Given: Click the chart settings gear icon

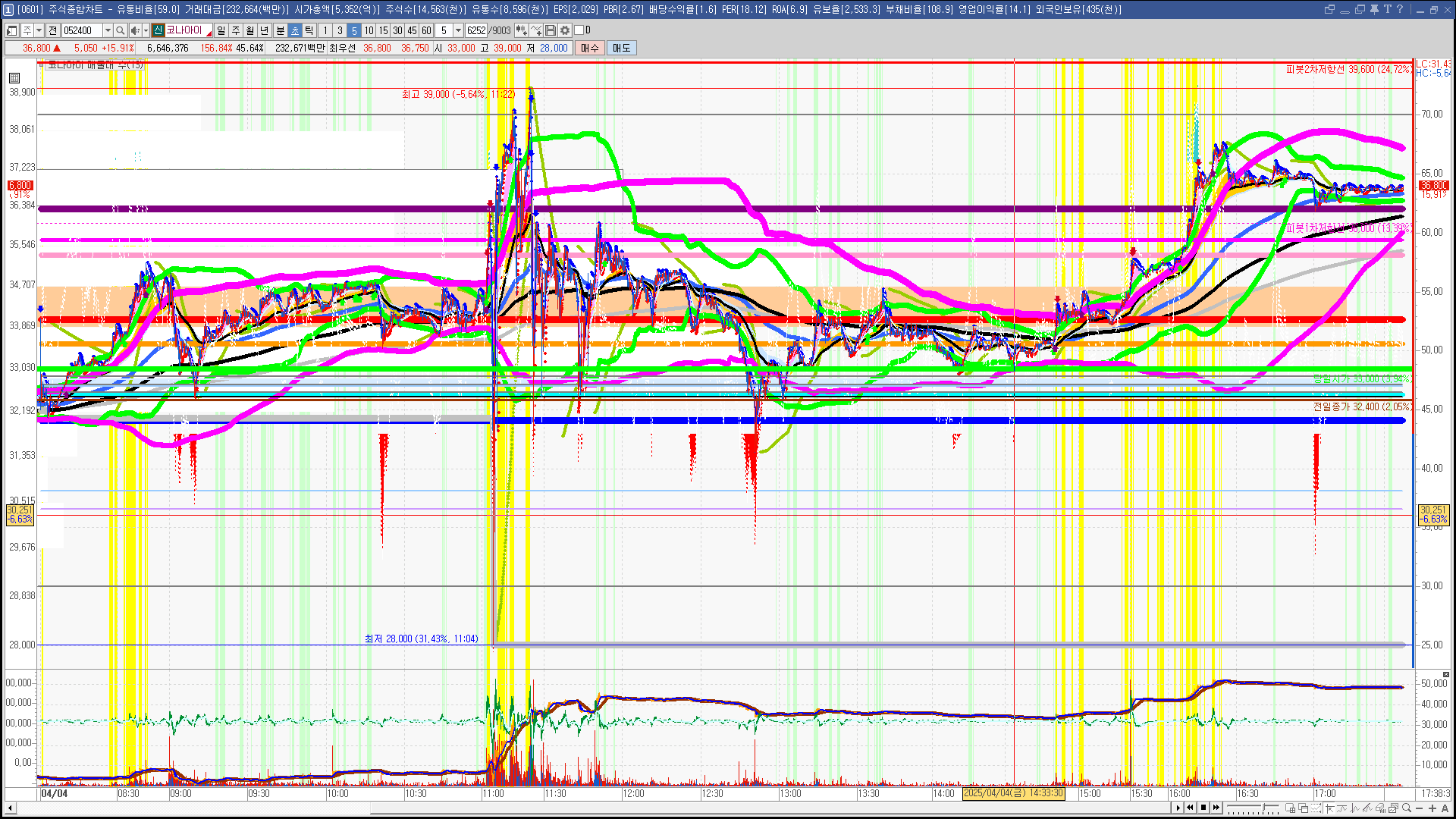Looking at the screenshot, I should [565, 30].
